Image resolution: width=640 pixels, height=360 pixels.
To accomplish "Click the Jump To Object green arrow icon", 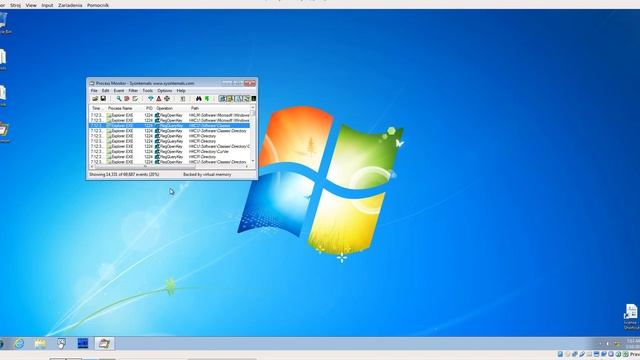I will (207, 98).
